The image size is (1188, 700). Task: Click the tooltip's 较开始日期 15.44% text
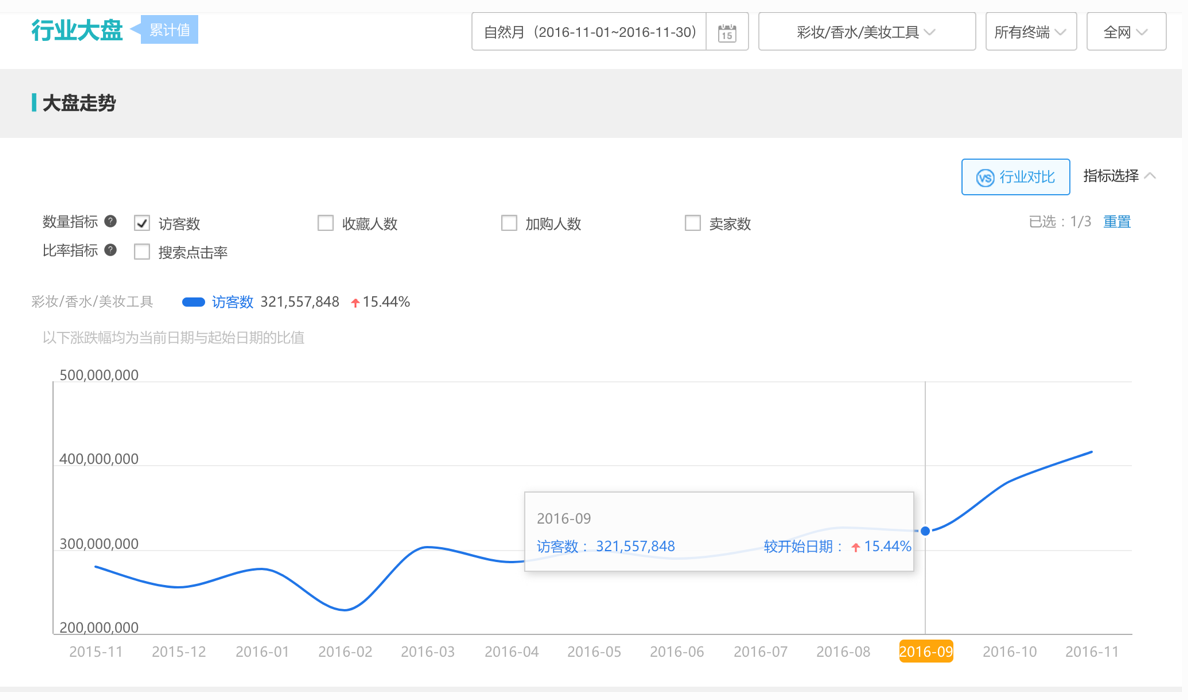point(837,546)
